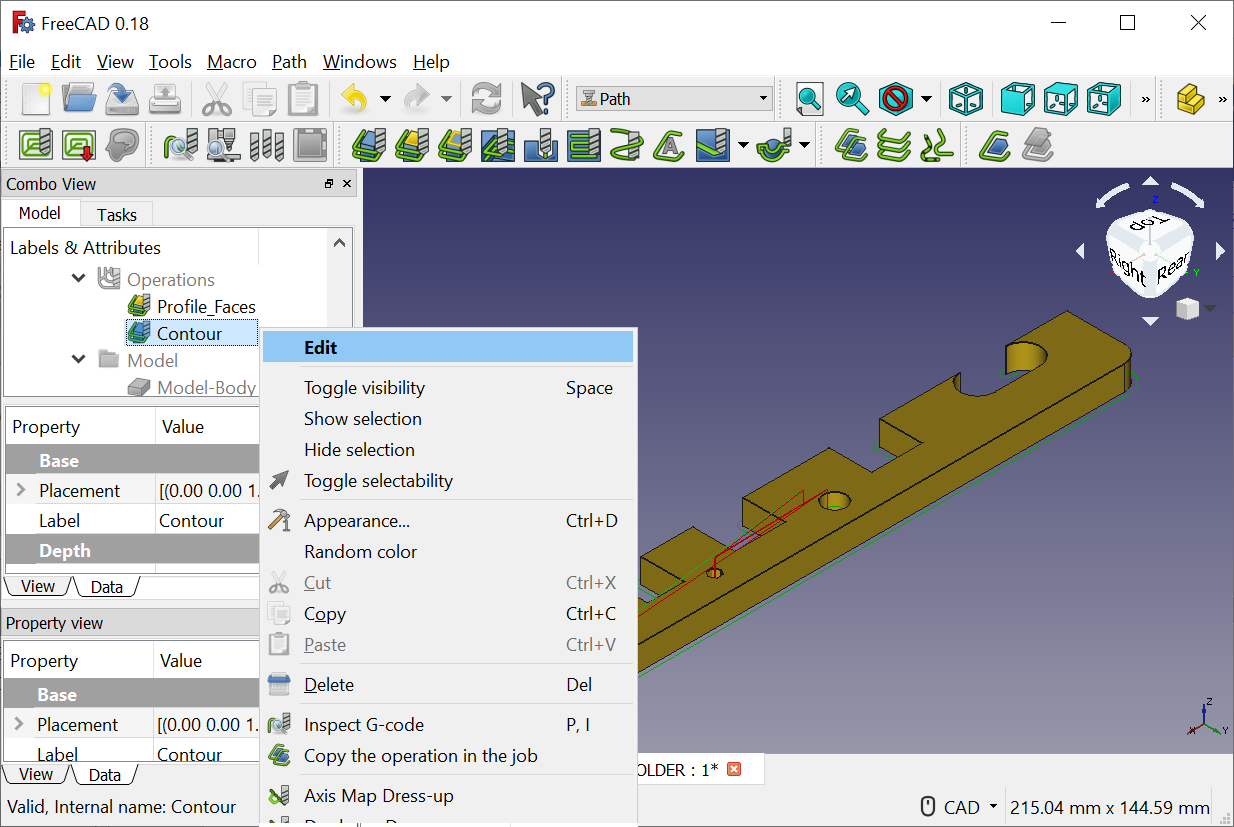
Task: Click the Label value field Contour in the upper panel
Action: [x=208, y=520]
